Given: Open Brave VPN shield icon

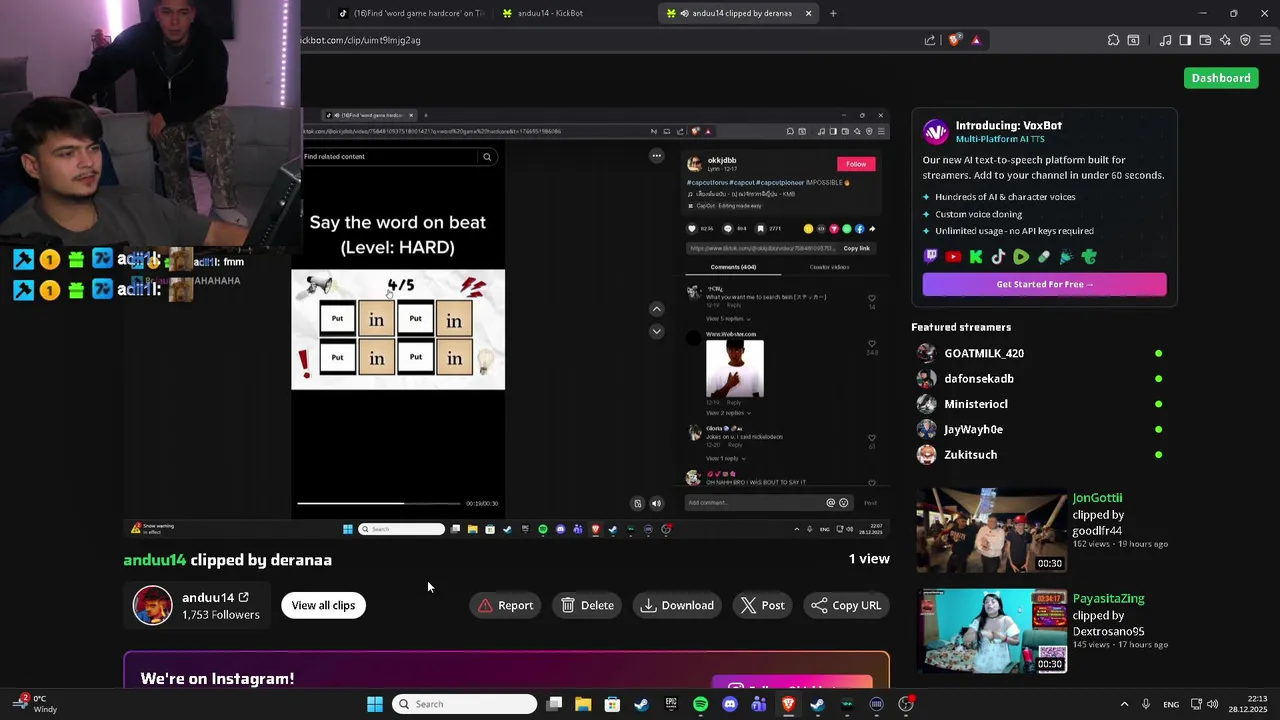Looking at the screenshot, I should (x=1245, y=40).
